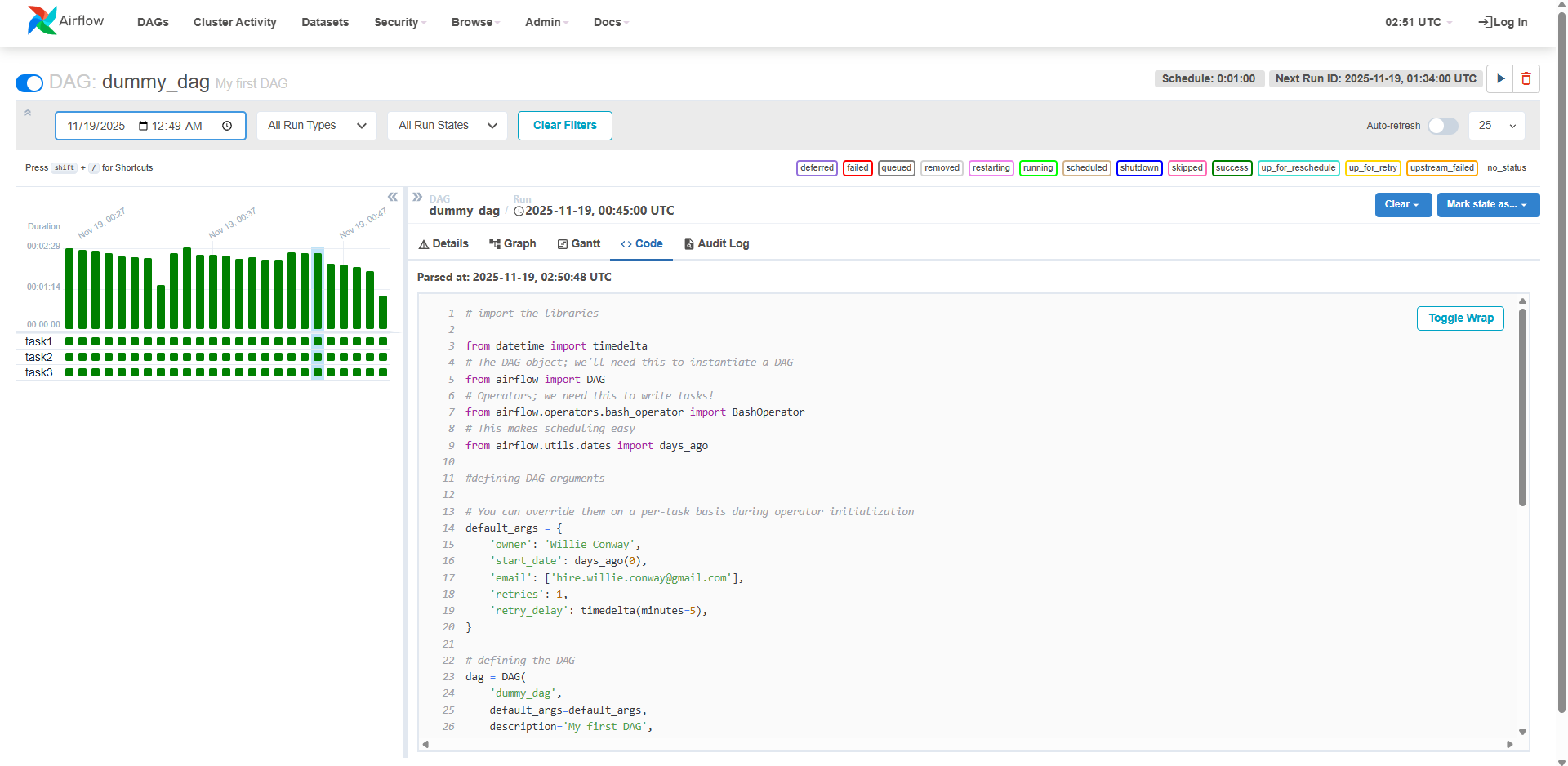
Task: Trigger the DAG with the play icon
Action: pos(1500,79)
